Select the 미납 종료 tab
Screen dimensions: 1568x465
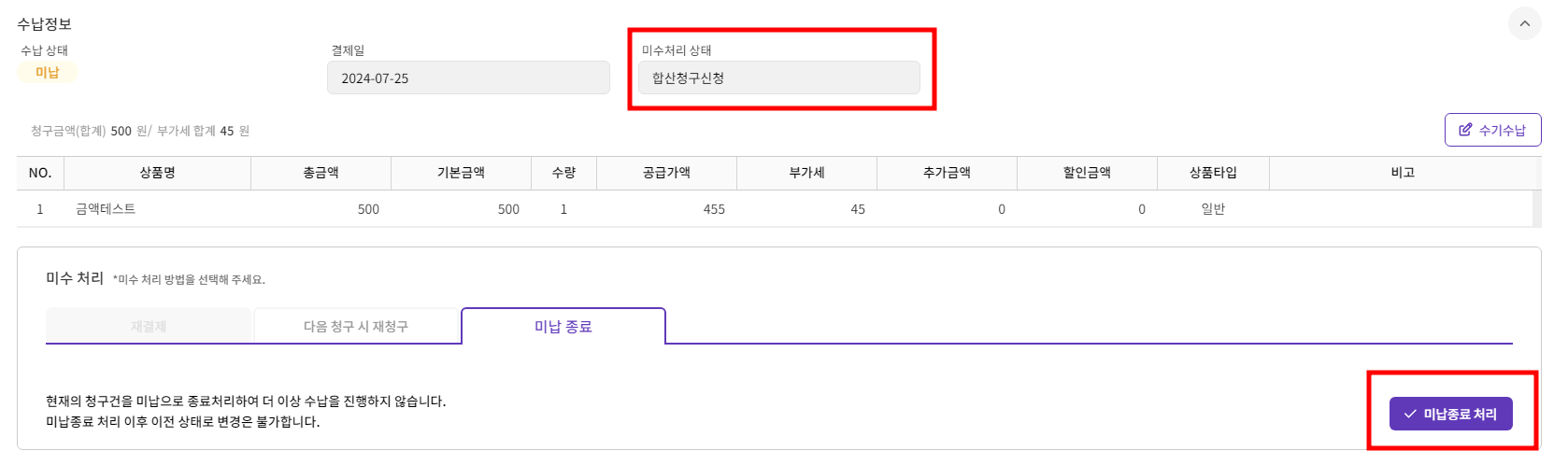(x=563, y=326)
